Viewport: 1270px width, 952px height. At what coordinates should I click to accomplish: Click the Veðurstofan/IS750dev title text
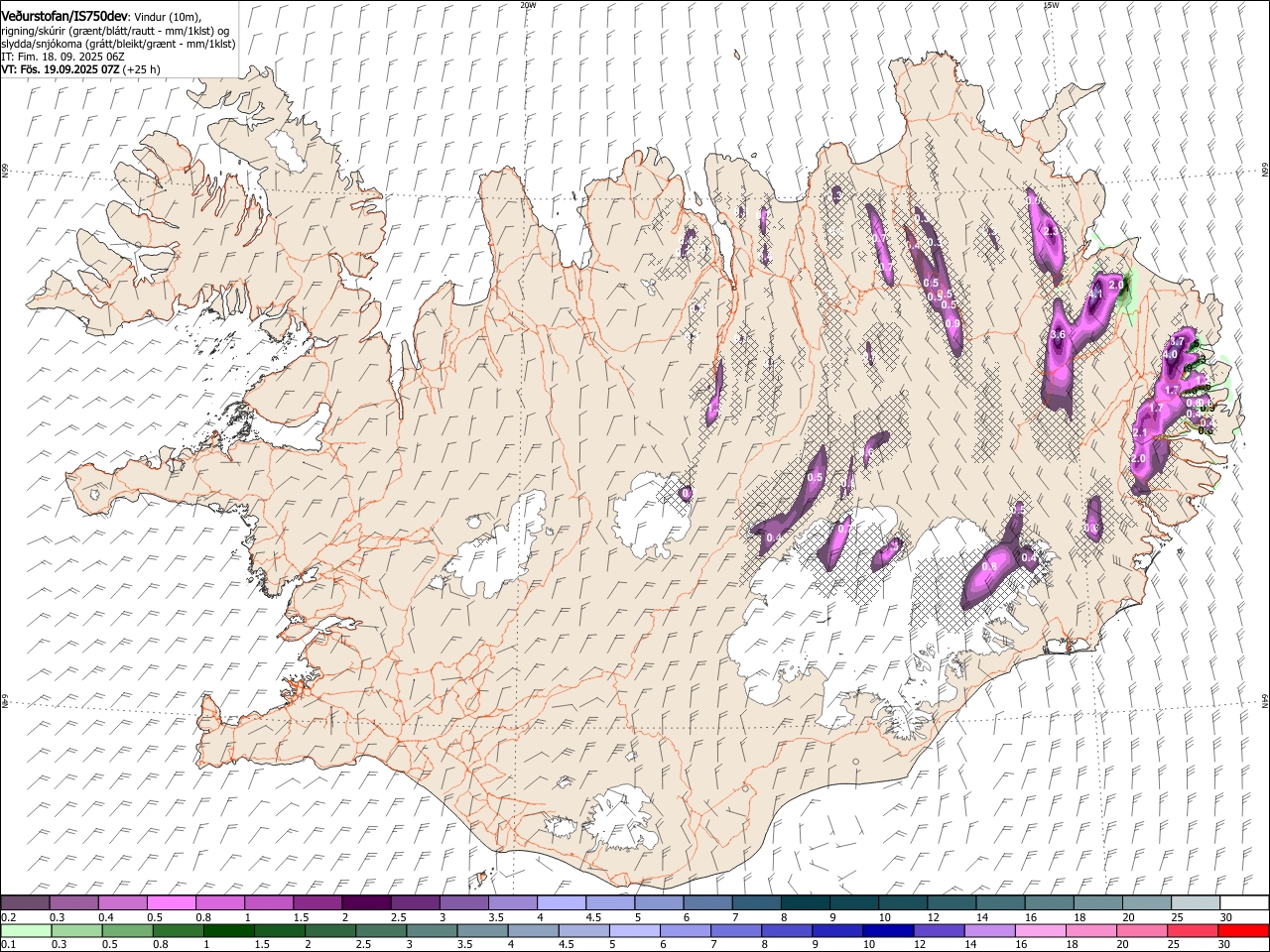[64, 16]
